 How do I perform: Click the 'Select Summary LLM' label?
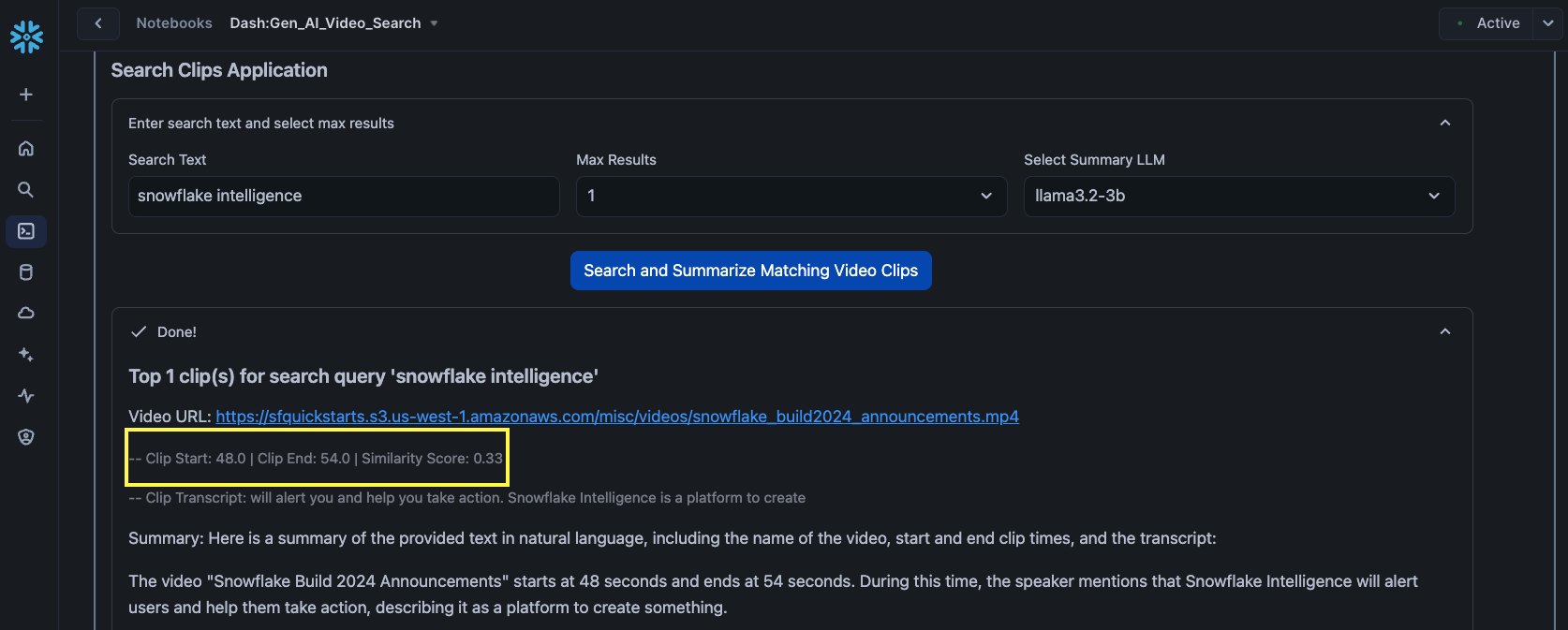click(1094, 160)
